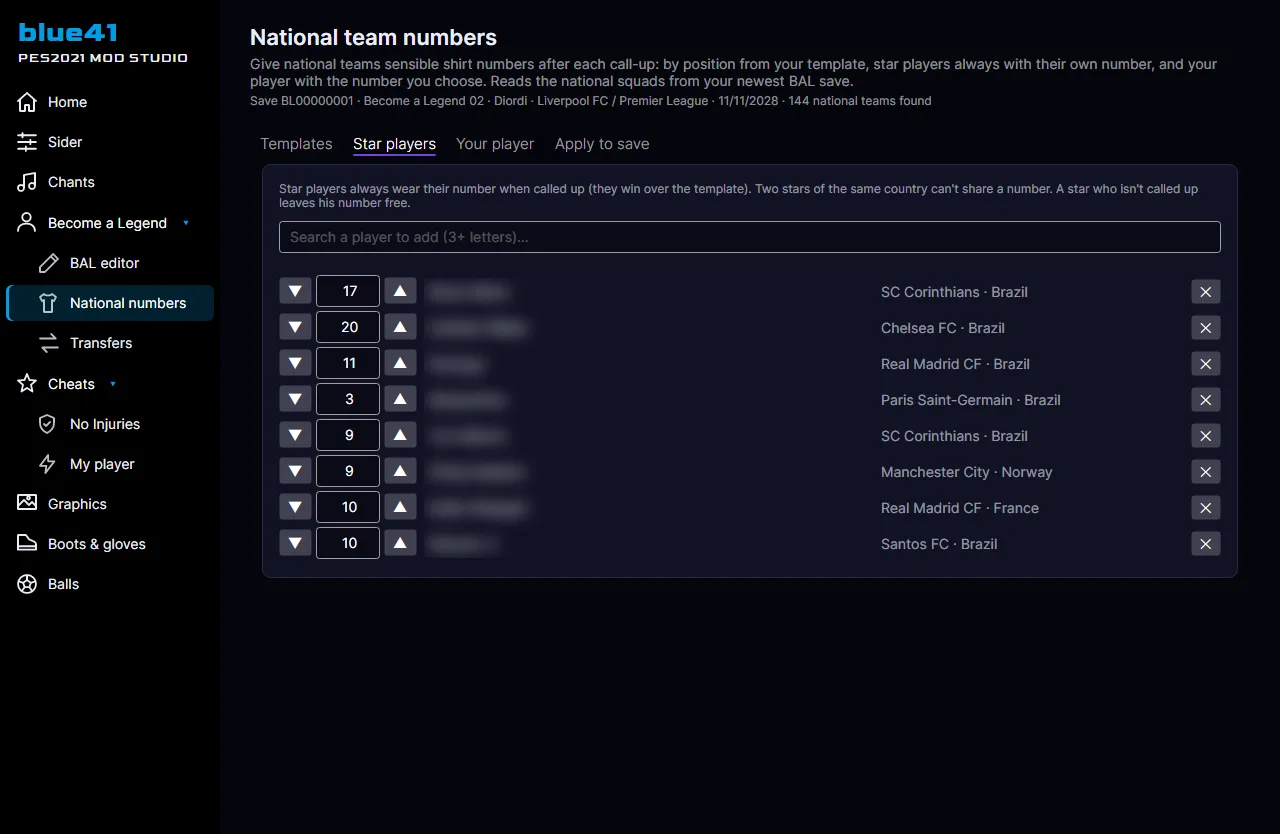This screenshot has height=834, width=1280.
Task: Remove the Paris Saint-Germain star player
Action: (1206, 400)
